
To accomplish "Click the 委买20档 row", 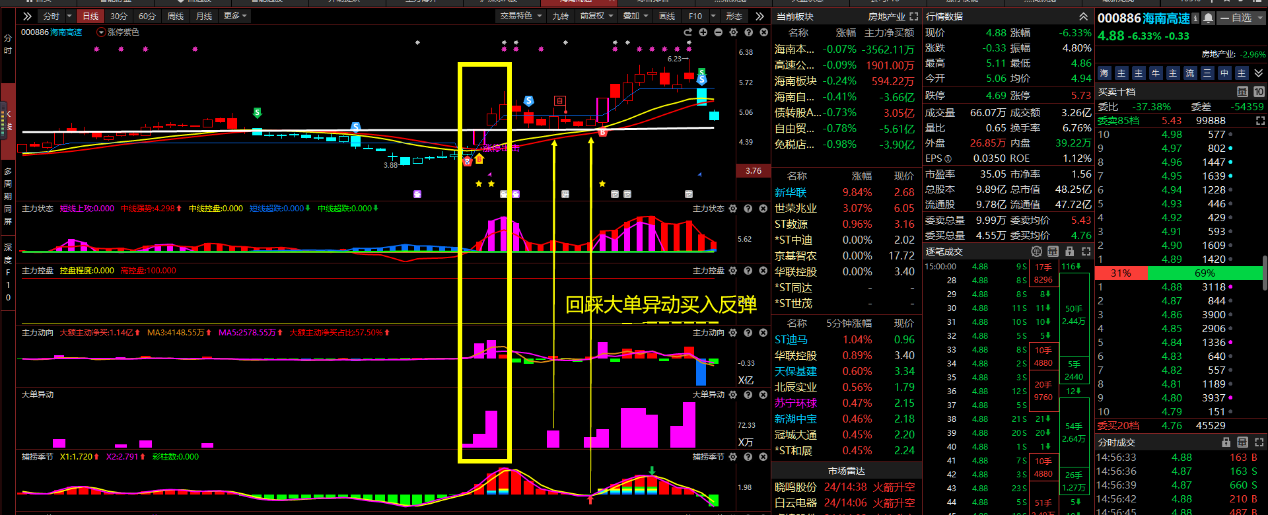I will coord(1180,424).
